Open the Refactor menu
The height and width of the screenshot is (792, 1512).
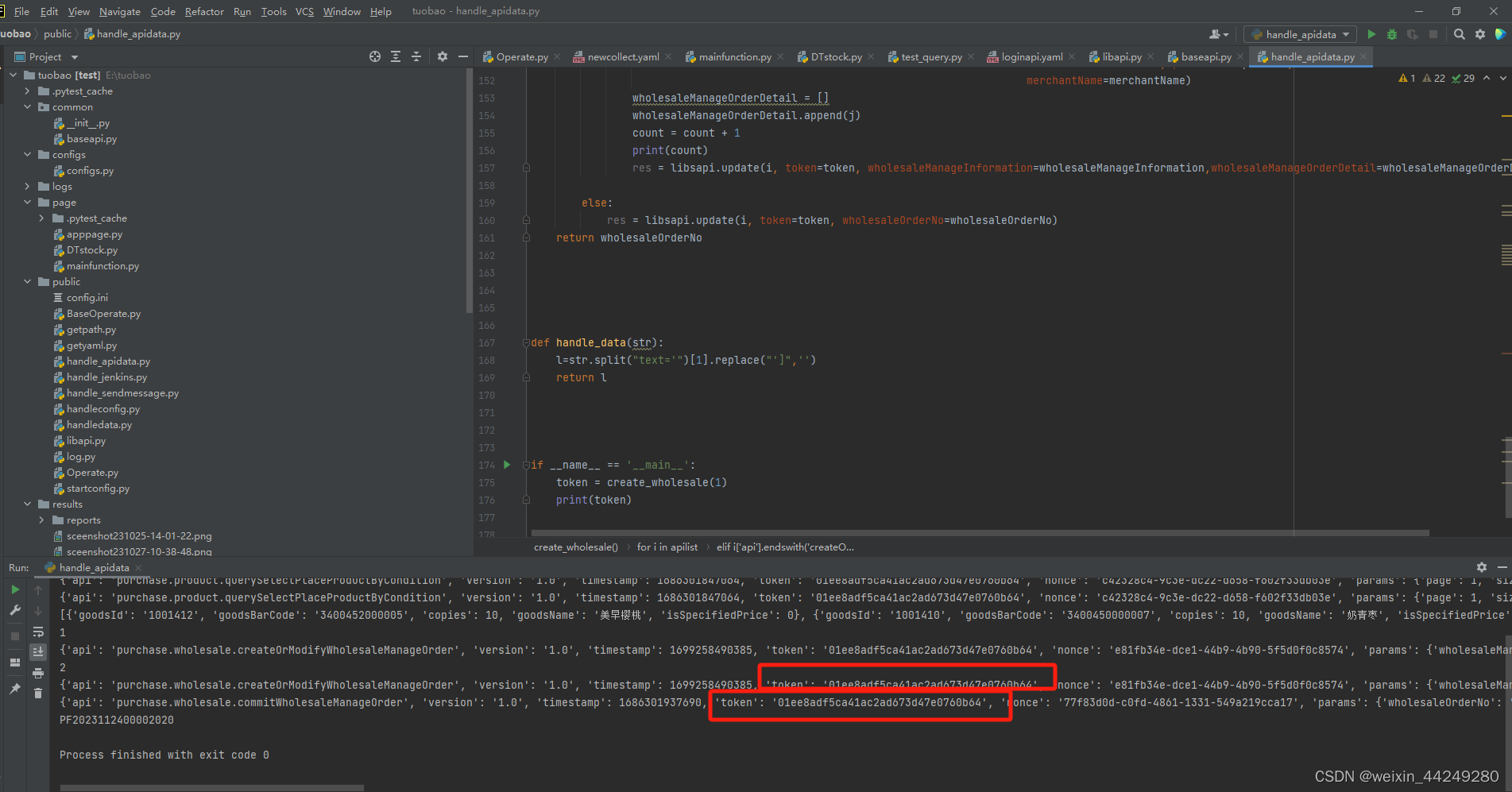[204, 11]
